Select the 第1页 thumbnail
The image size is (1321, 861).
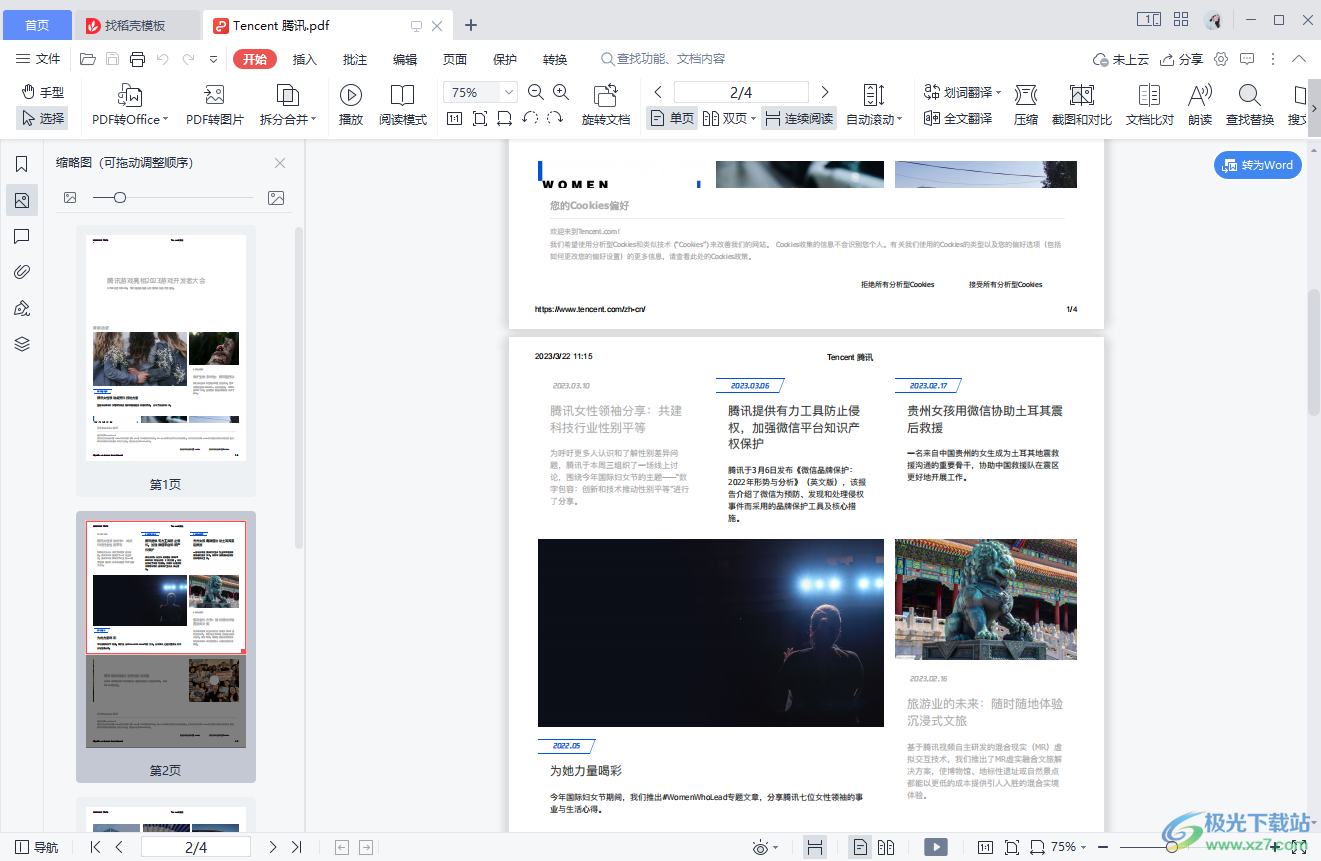point(166,361)
